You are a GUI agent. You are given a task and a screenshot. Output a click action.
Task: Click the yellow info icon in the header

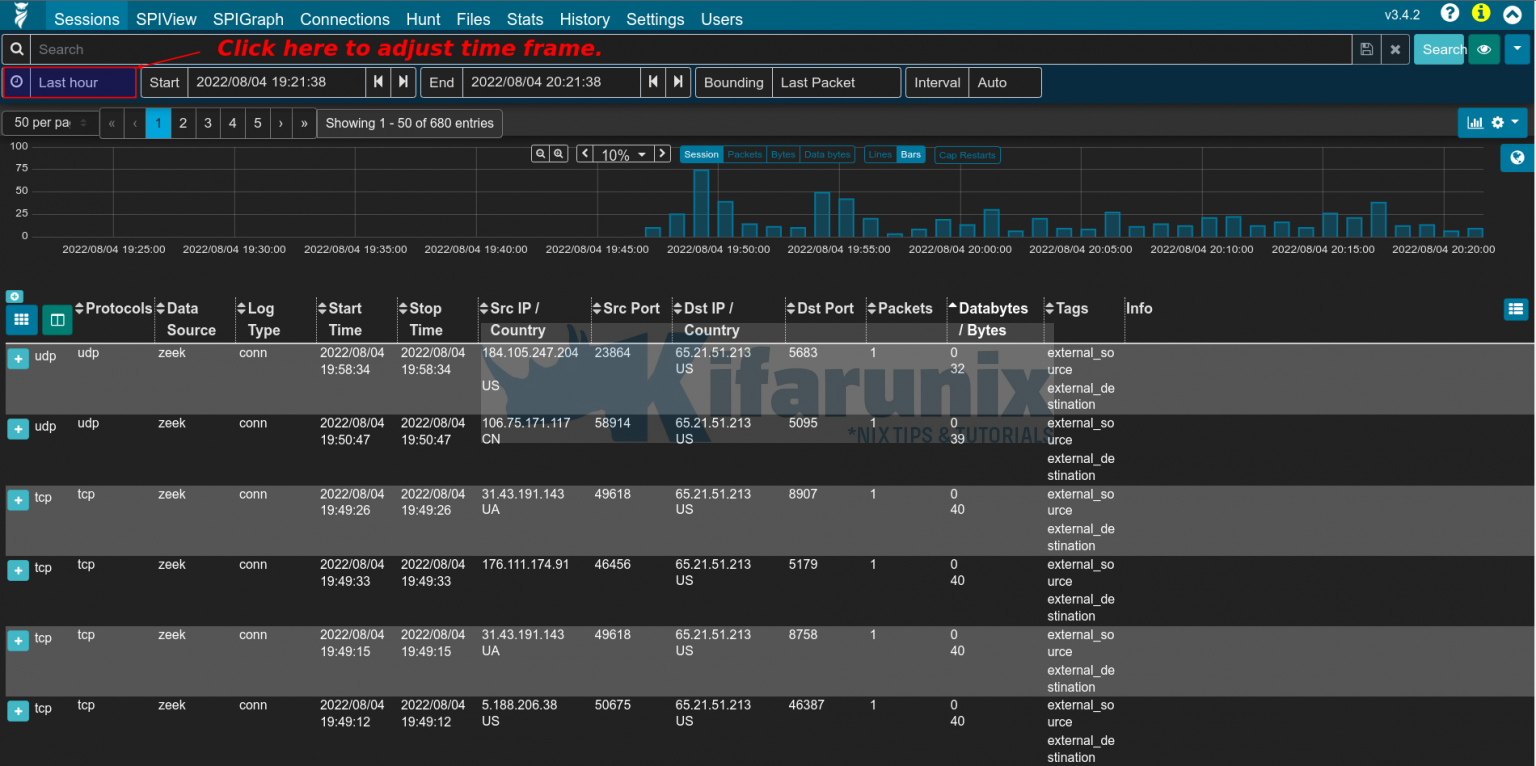click(1481, 14)
